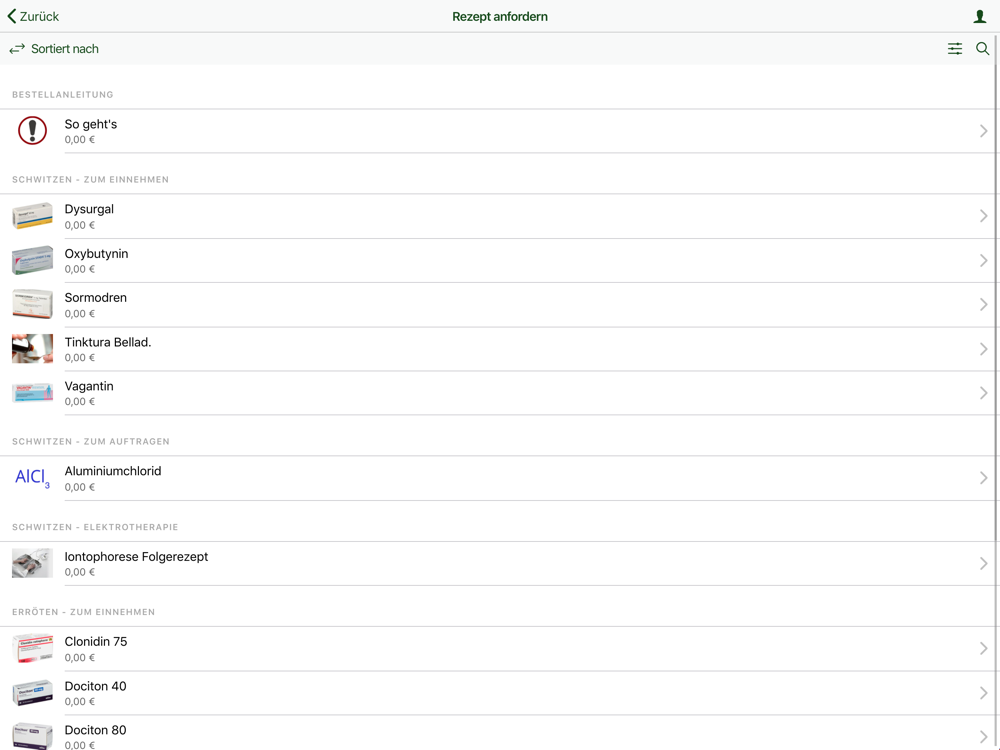Select the Dysurgal medication
The width and height of the screenshot is (1000, 750).
pyautogui.click(x=500, y=216)
